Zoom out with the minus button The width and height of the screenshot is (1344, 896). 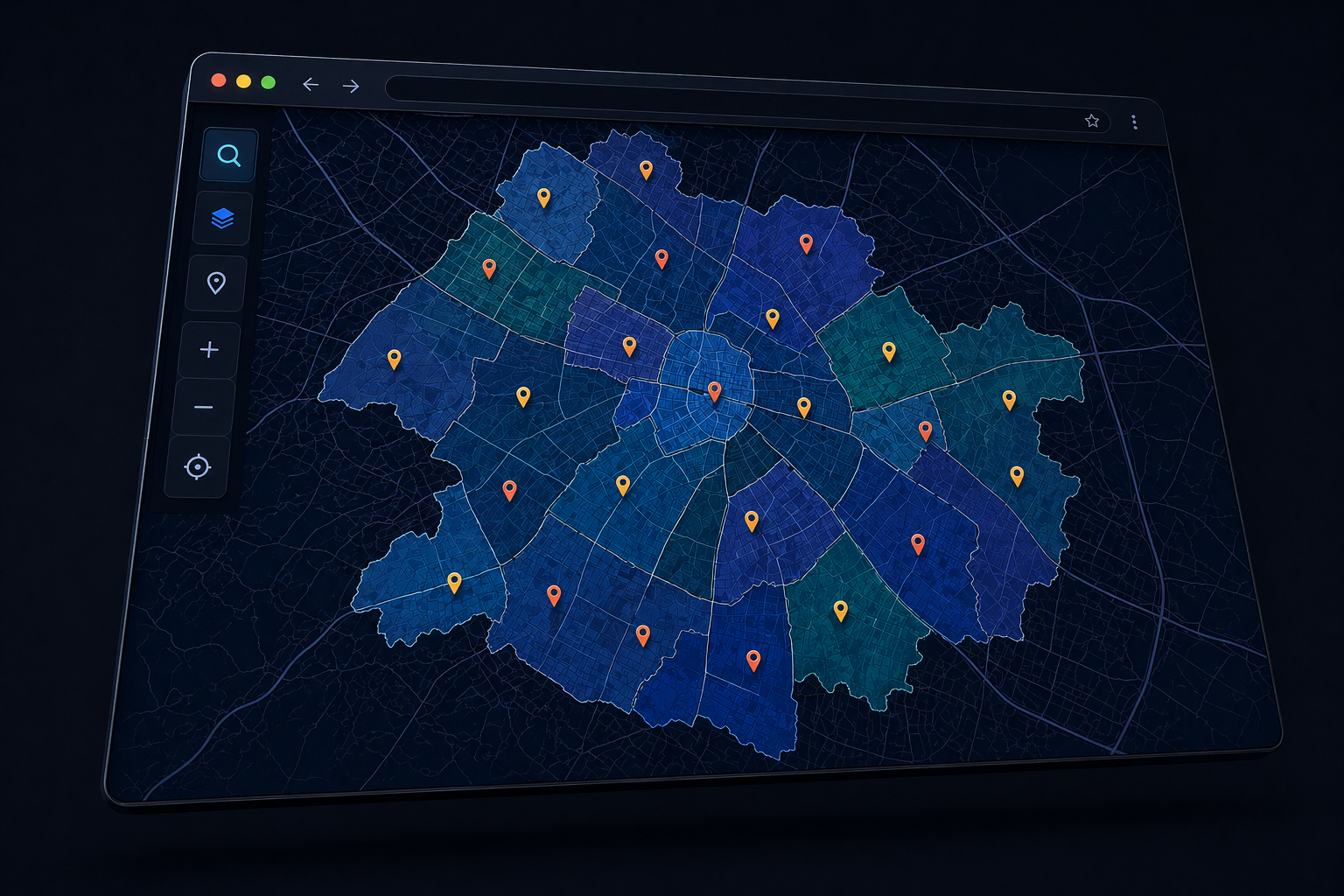(x=204, y=408)
